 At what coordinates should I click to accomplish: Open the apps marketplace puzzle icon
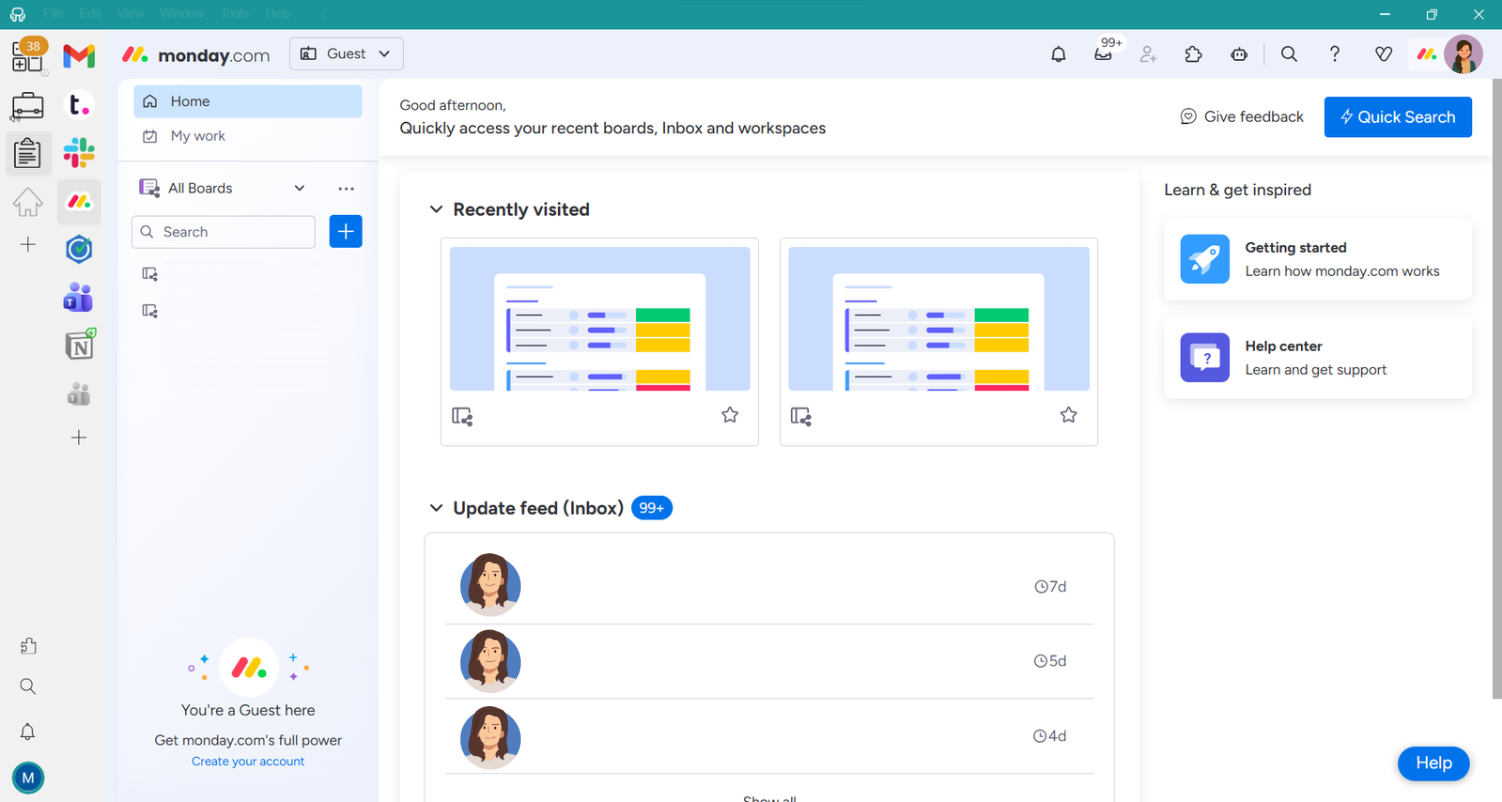coord(1193,55)
